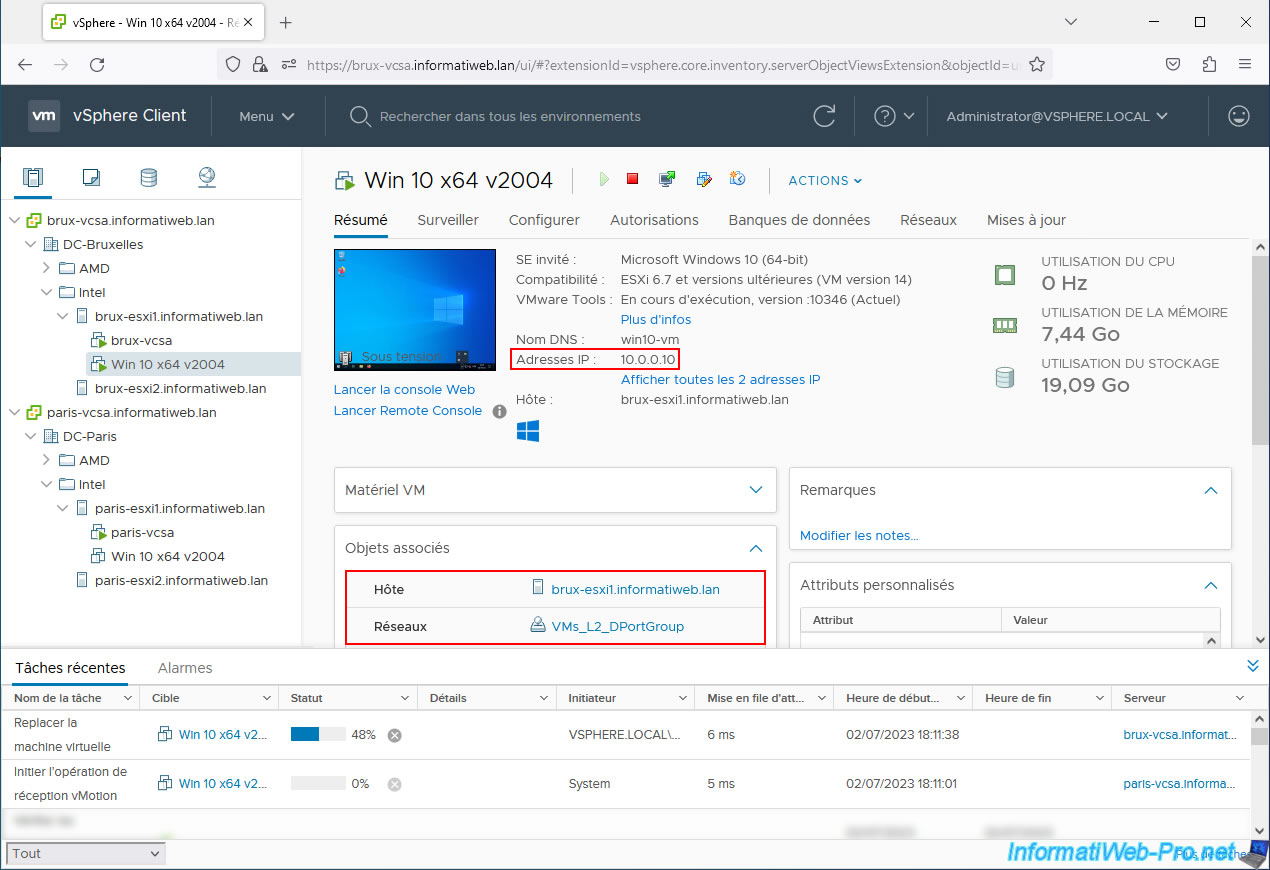1270x870 pixels.
Task: Click the Plus d'infos link
Action: click(x=656, y=320)
